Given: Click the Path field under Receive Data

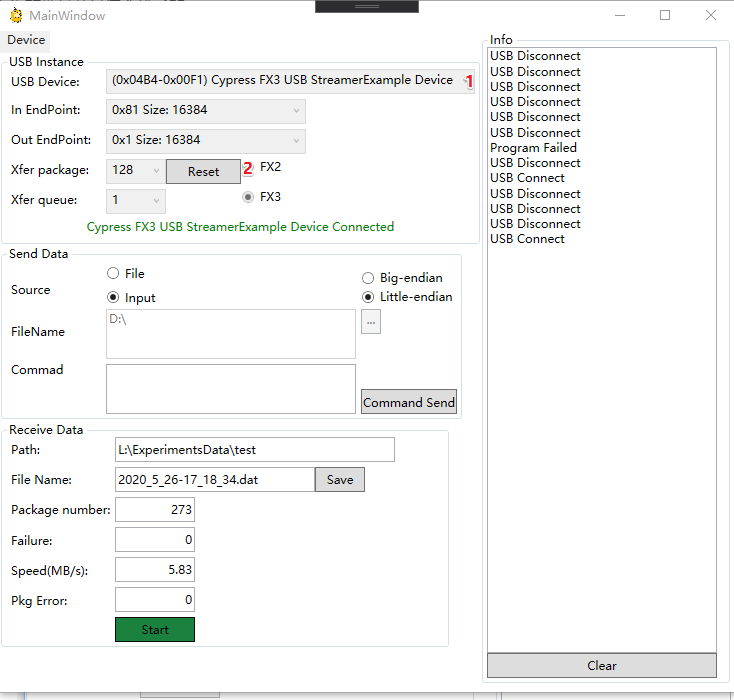Looking at the screenshot, I should coord(255,449).
